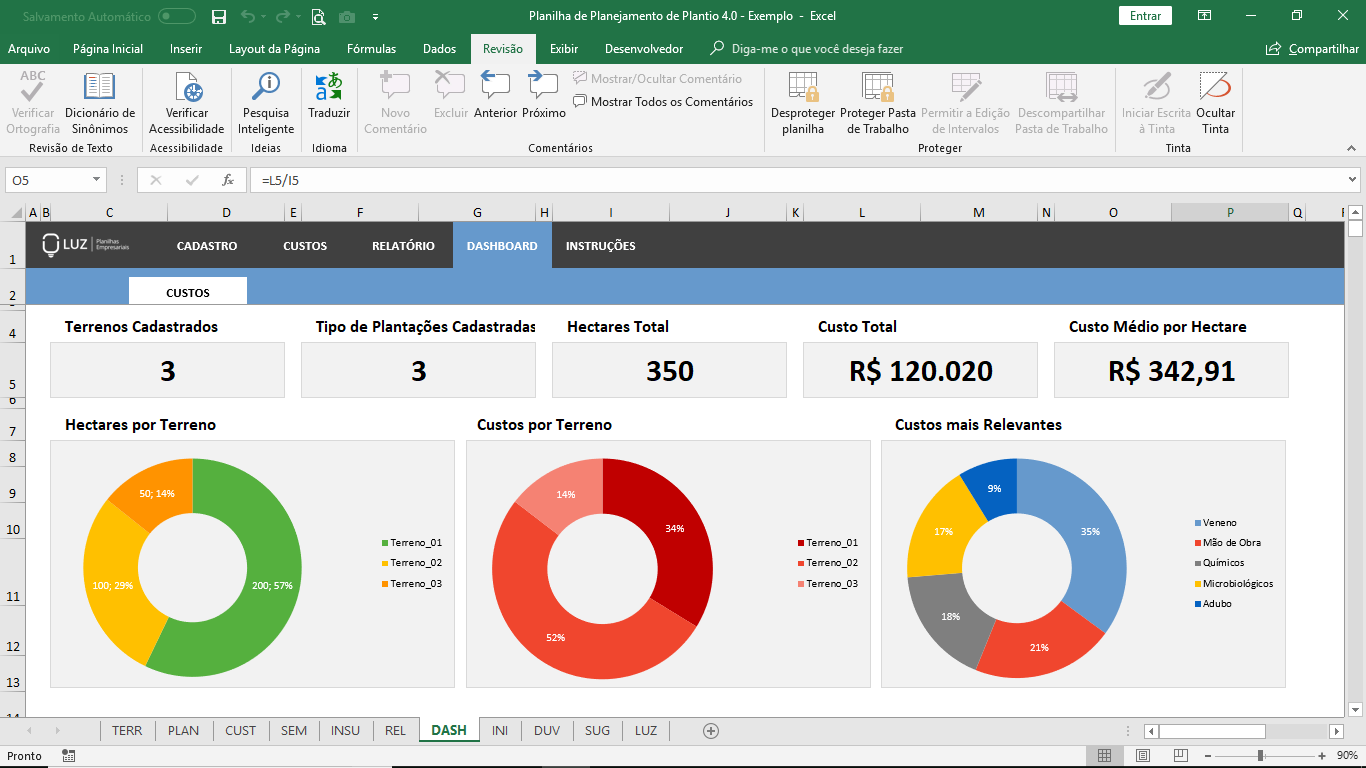Click the RELATÓRIO navigation button
The image size is (1366, 768).
[x=403, y=246]
